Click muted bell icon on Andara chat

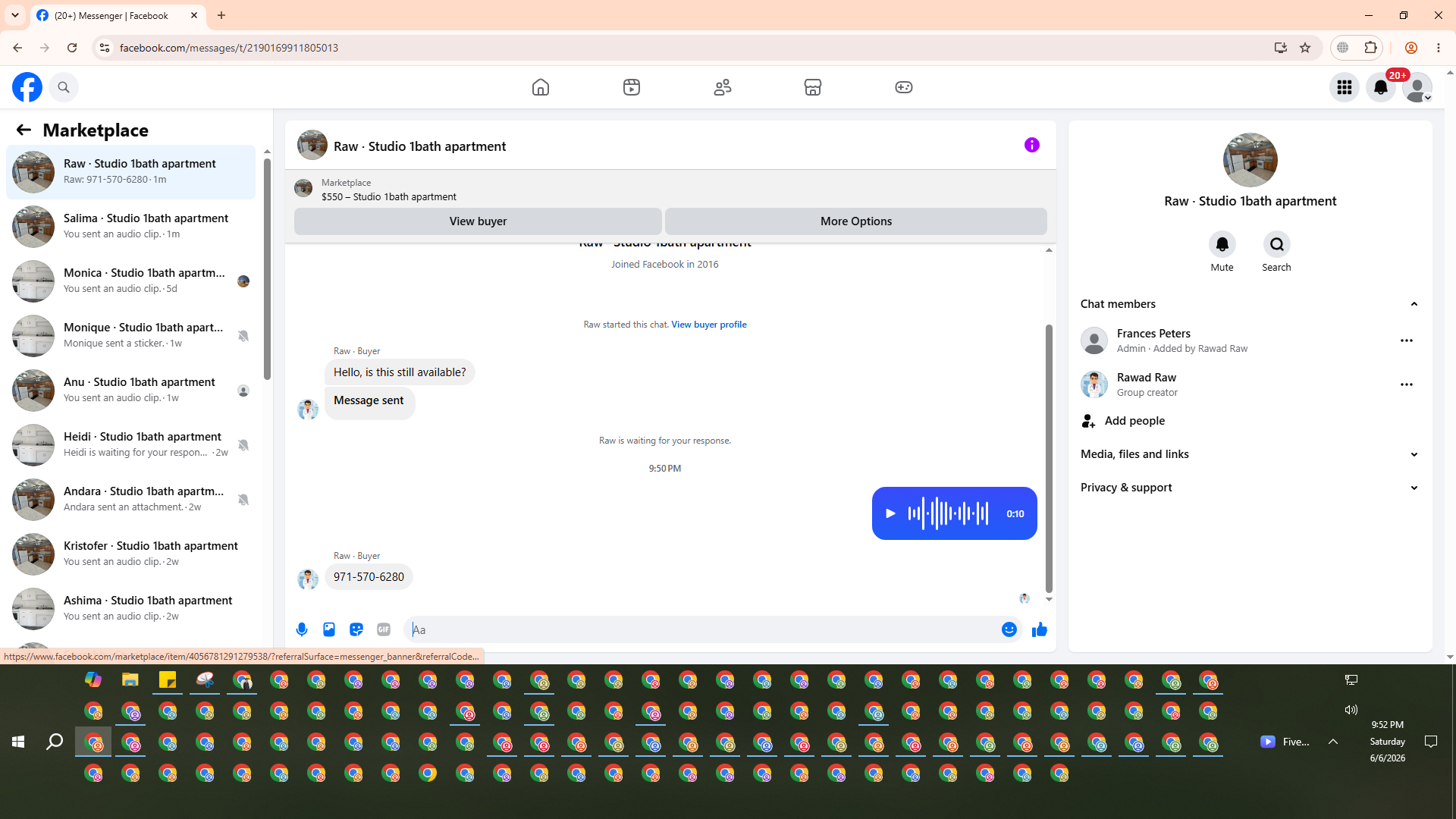pyautogui.click(x=243, y=500)
